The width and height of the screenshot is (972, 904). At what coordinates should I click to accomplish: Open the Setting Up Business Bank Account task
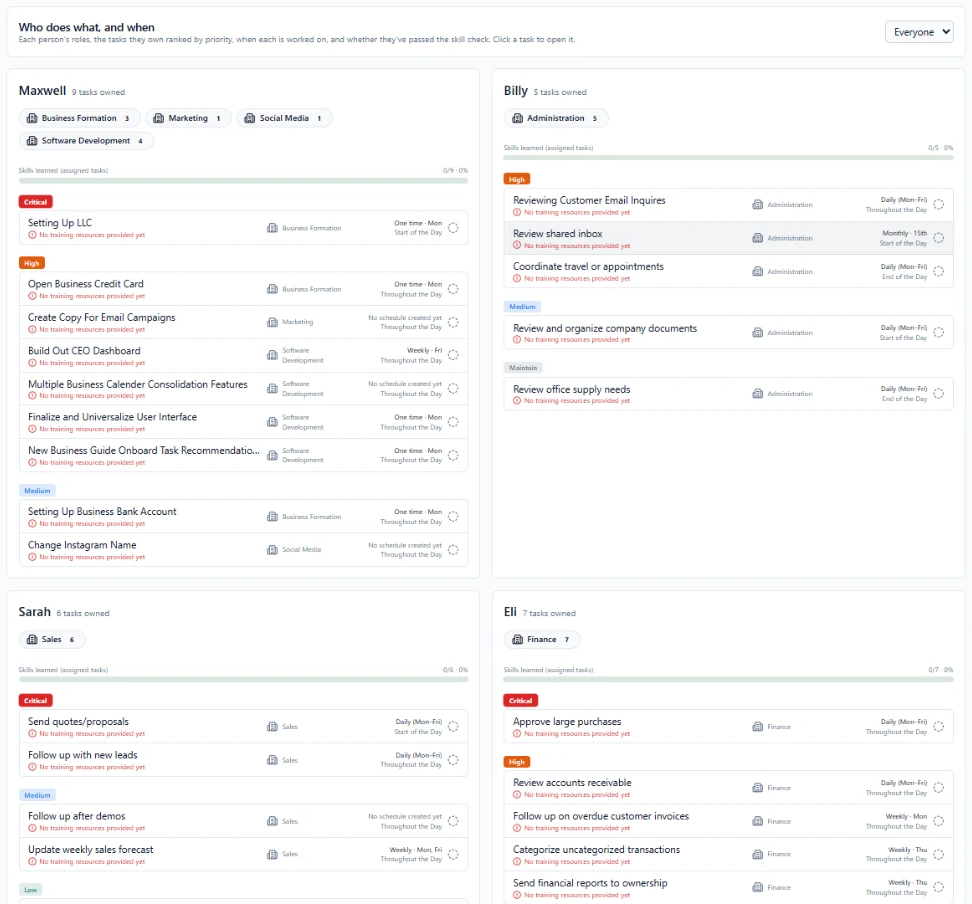pyautogui.click(x=244, y=516)
